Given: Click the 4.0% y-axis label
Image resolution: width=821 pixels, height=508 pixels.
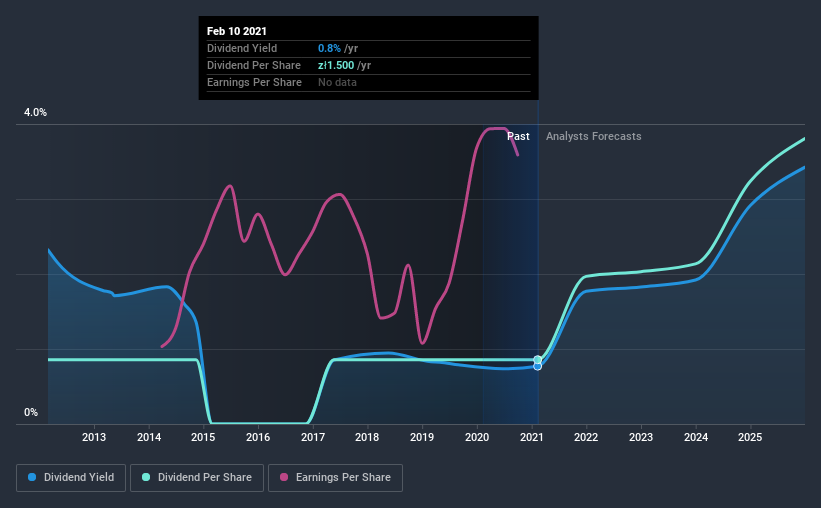Looking at the screenshot, I should tap(35, 112).
